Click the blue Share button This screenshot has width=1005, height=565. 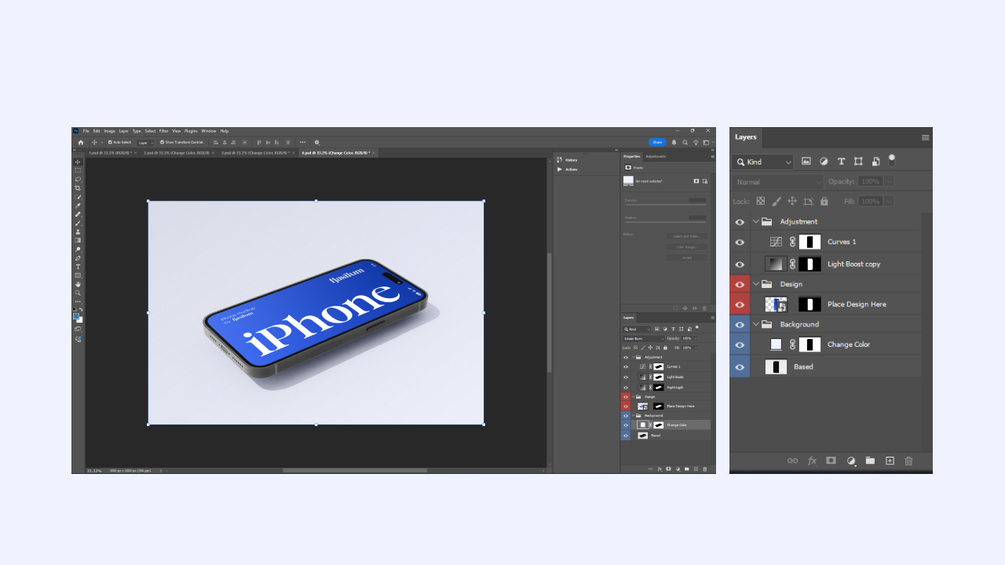point(658,142)
